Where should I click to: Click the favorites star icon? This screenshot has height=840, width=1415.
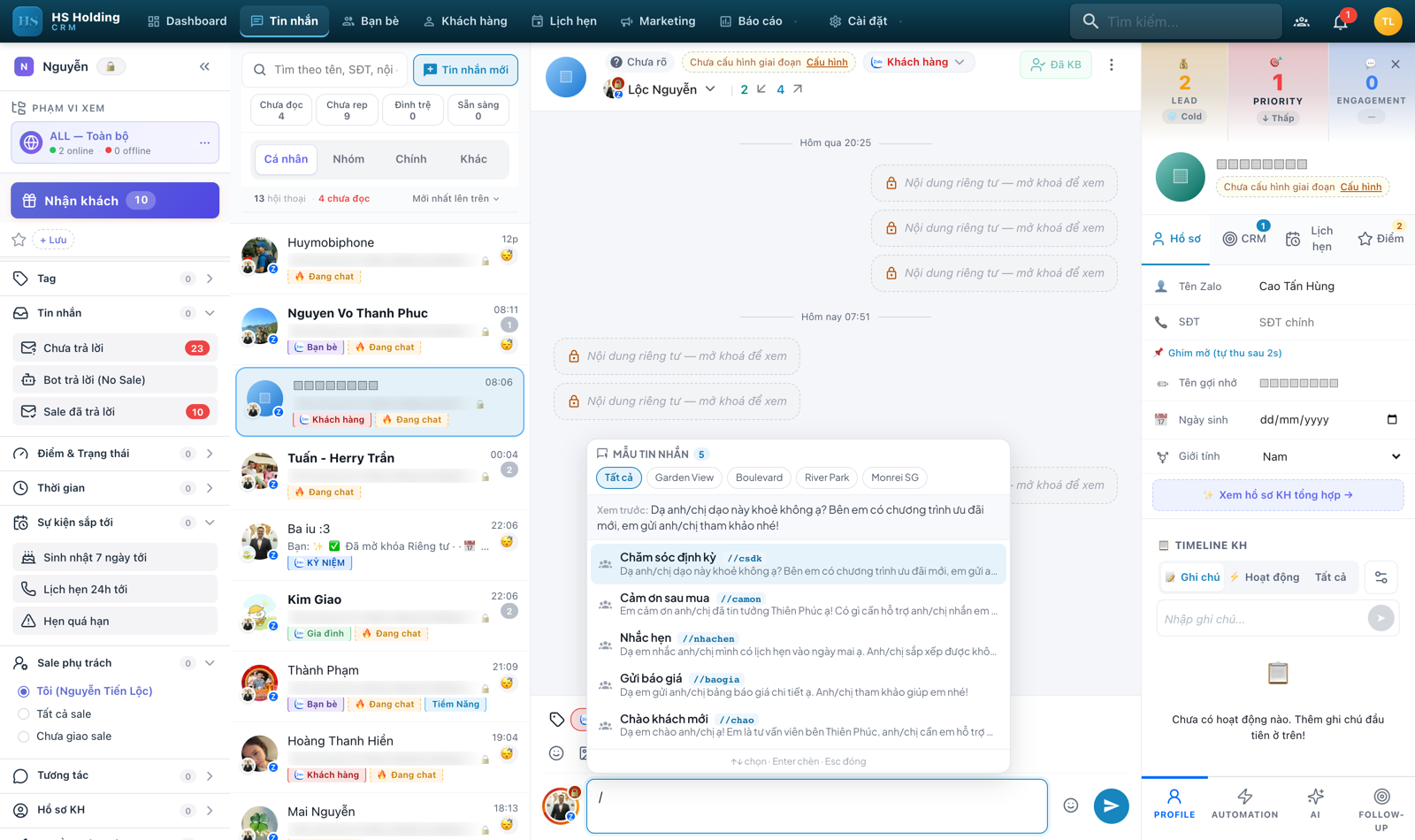coord(19,240)
